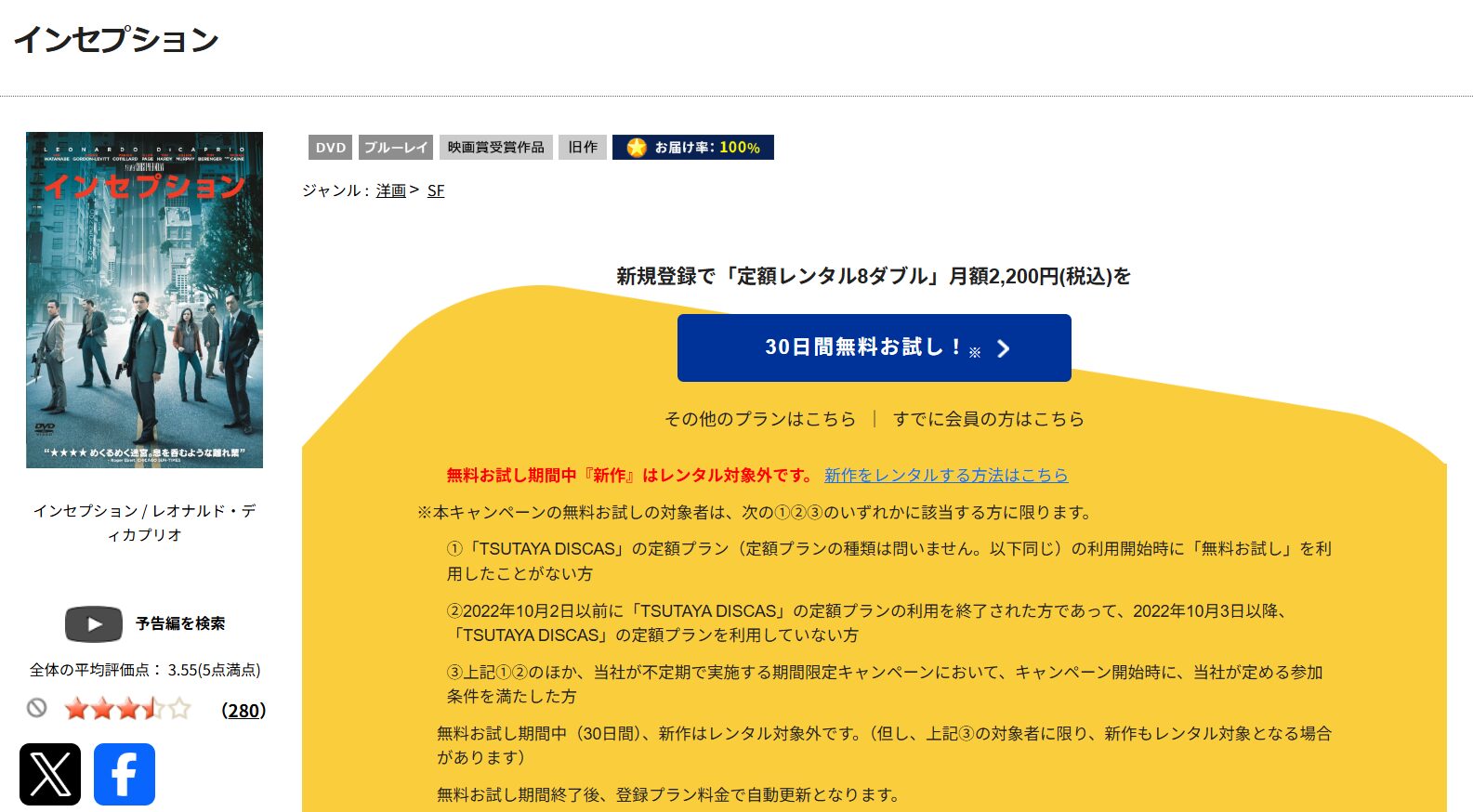1473x812 pixels.
Task: Click インセプション / レオナルド・ディカプリオ caption
Action: (x=144, y=522)
